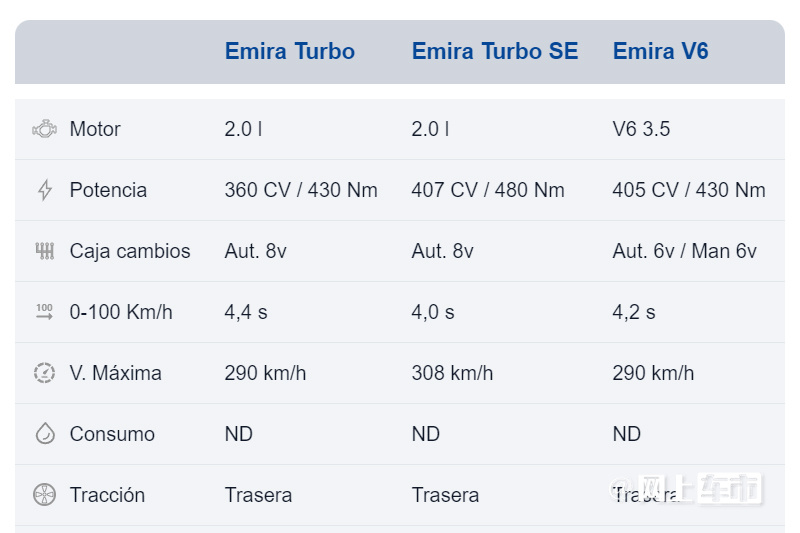Select the Emira Turbo SE column header
Image resolution: width=800 pixels, height=533 pixels.
(x=495, y=51)
